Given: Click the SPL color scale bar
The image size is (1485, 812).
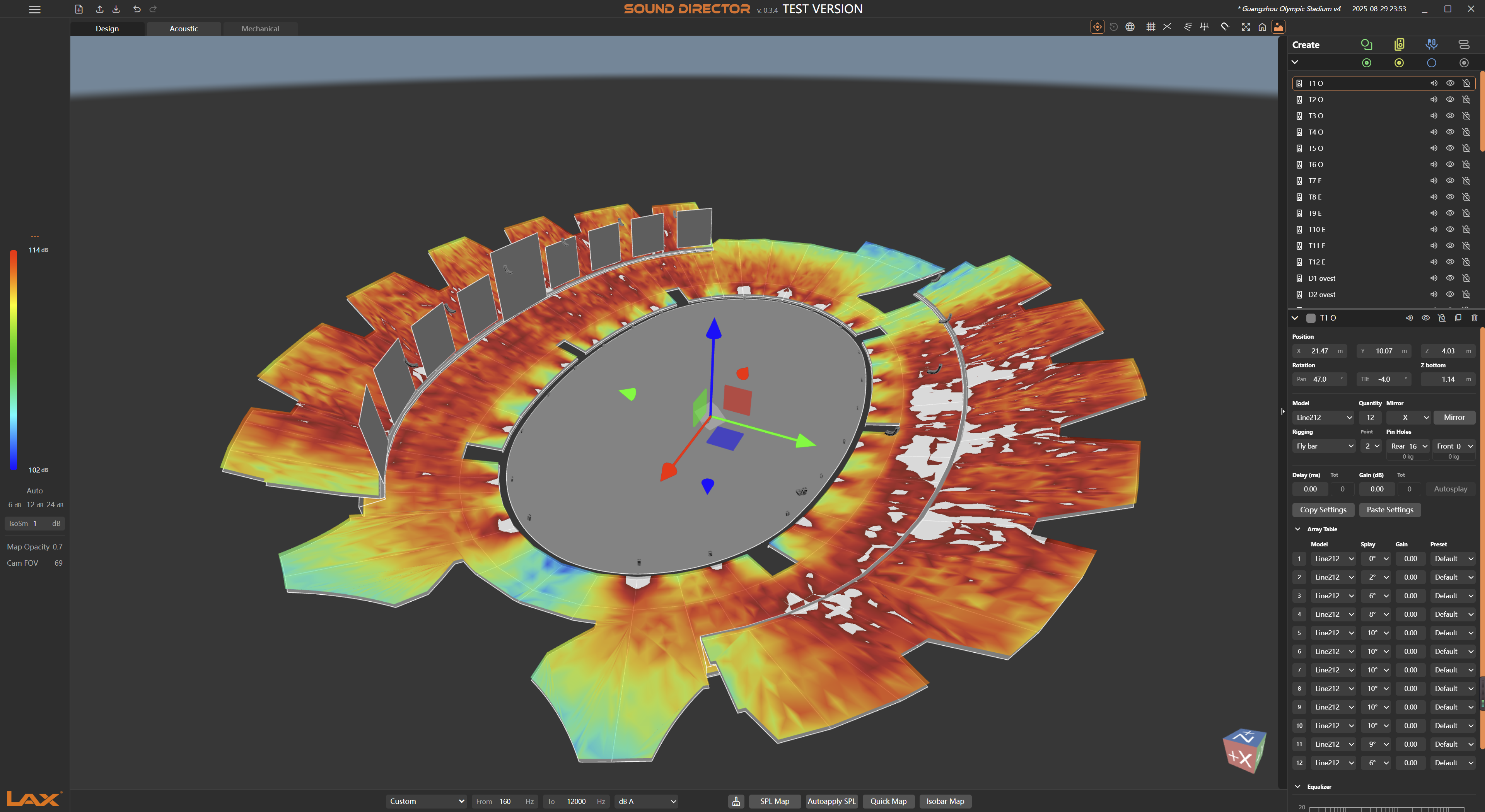Looking at the screenshot, I should pyautogui.click(x=13, y=360).
